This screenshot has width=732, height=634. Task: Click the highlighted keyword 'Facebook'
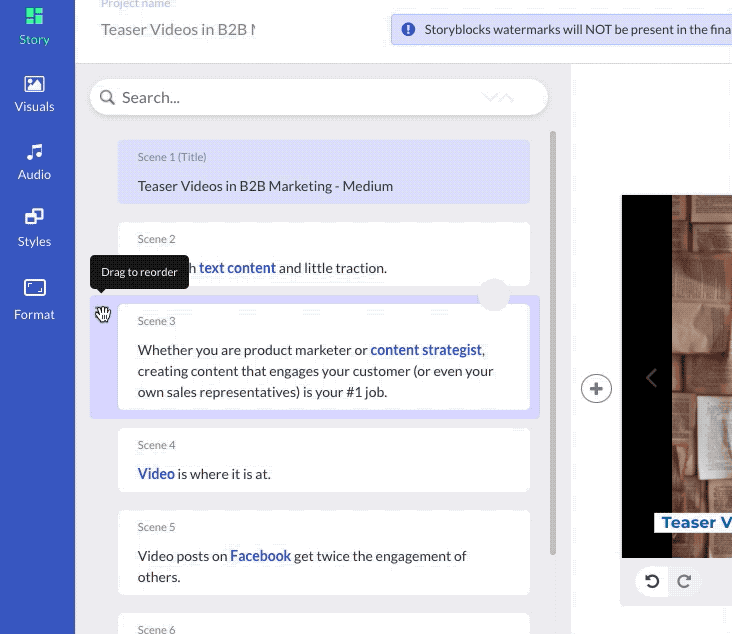[260, 556]
